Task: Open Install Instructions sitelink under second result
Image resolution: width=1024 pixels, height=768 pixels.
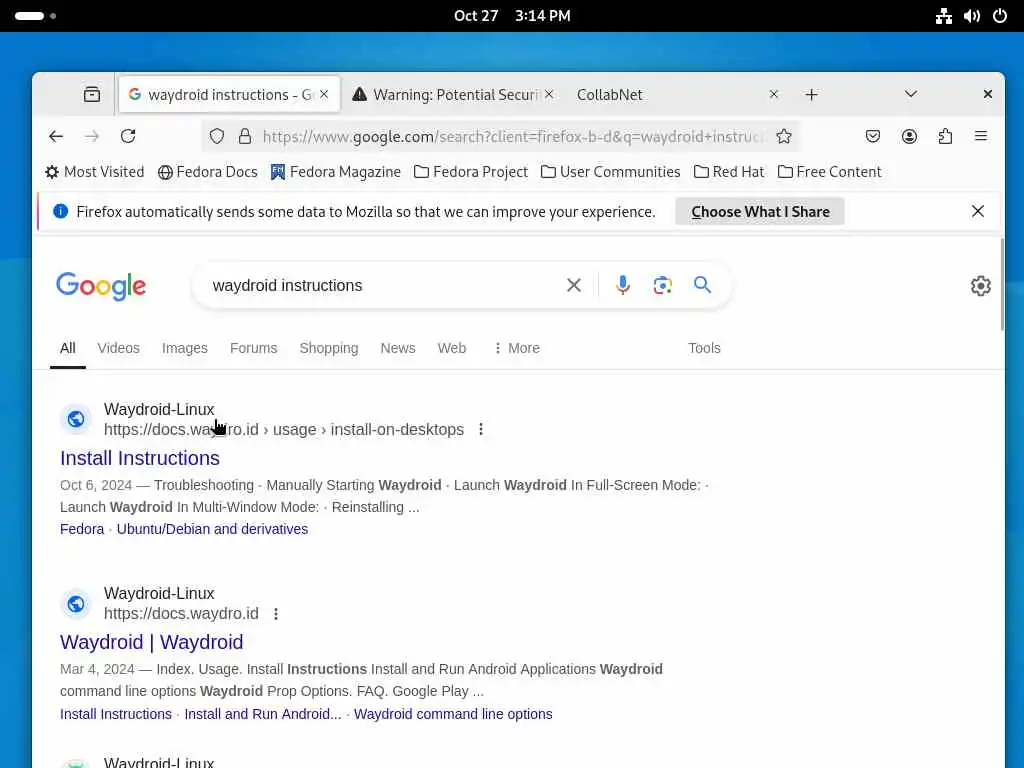Action: coord(116,714)
